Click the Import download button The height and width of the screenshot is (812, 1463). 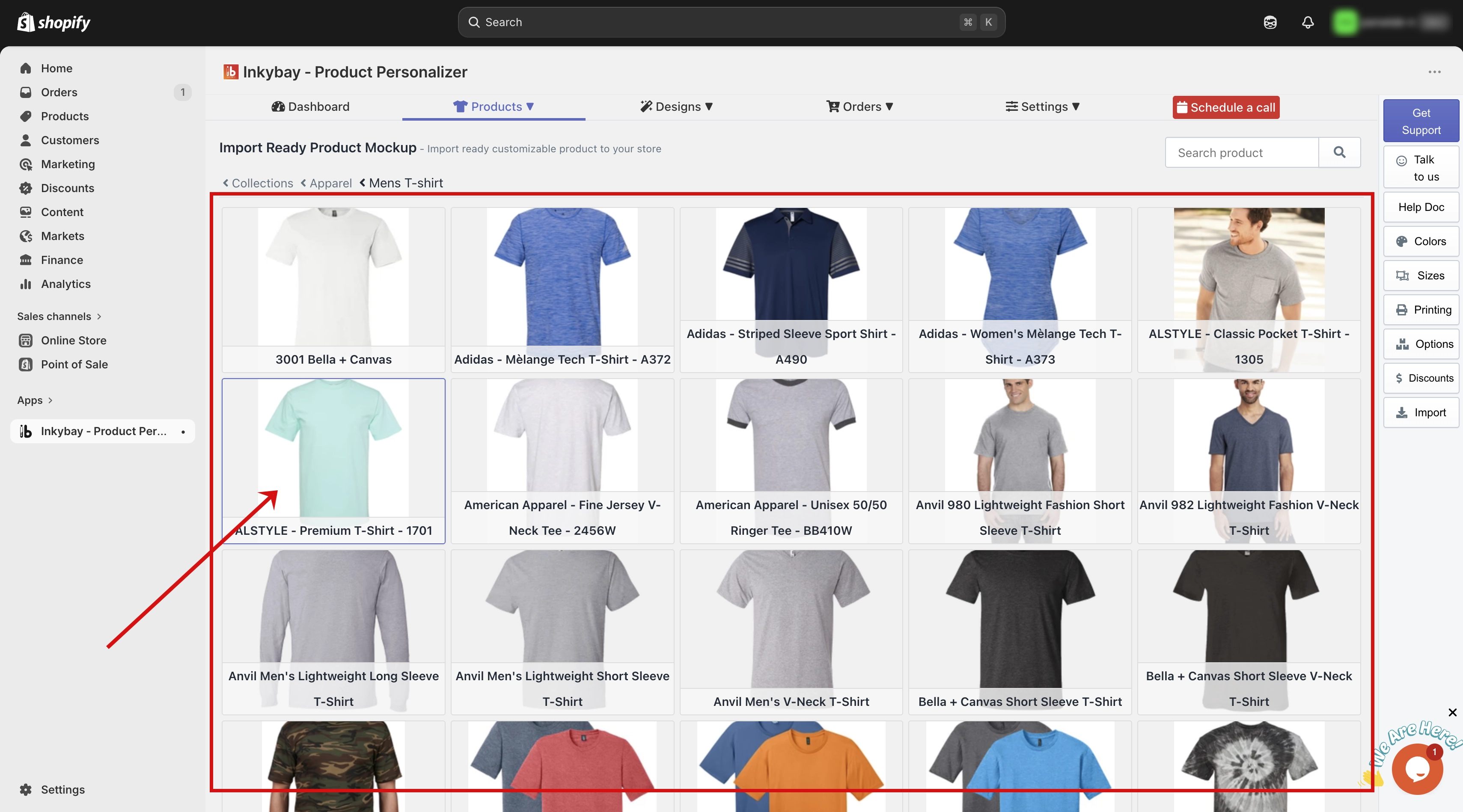[1421, 412]
